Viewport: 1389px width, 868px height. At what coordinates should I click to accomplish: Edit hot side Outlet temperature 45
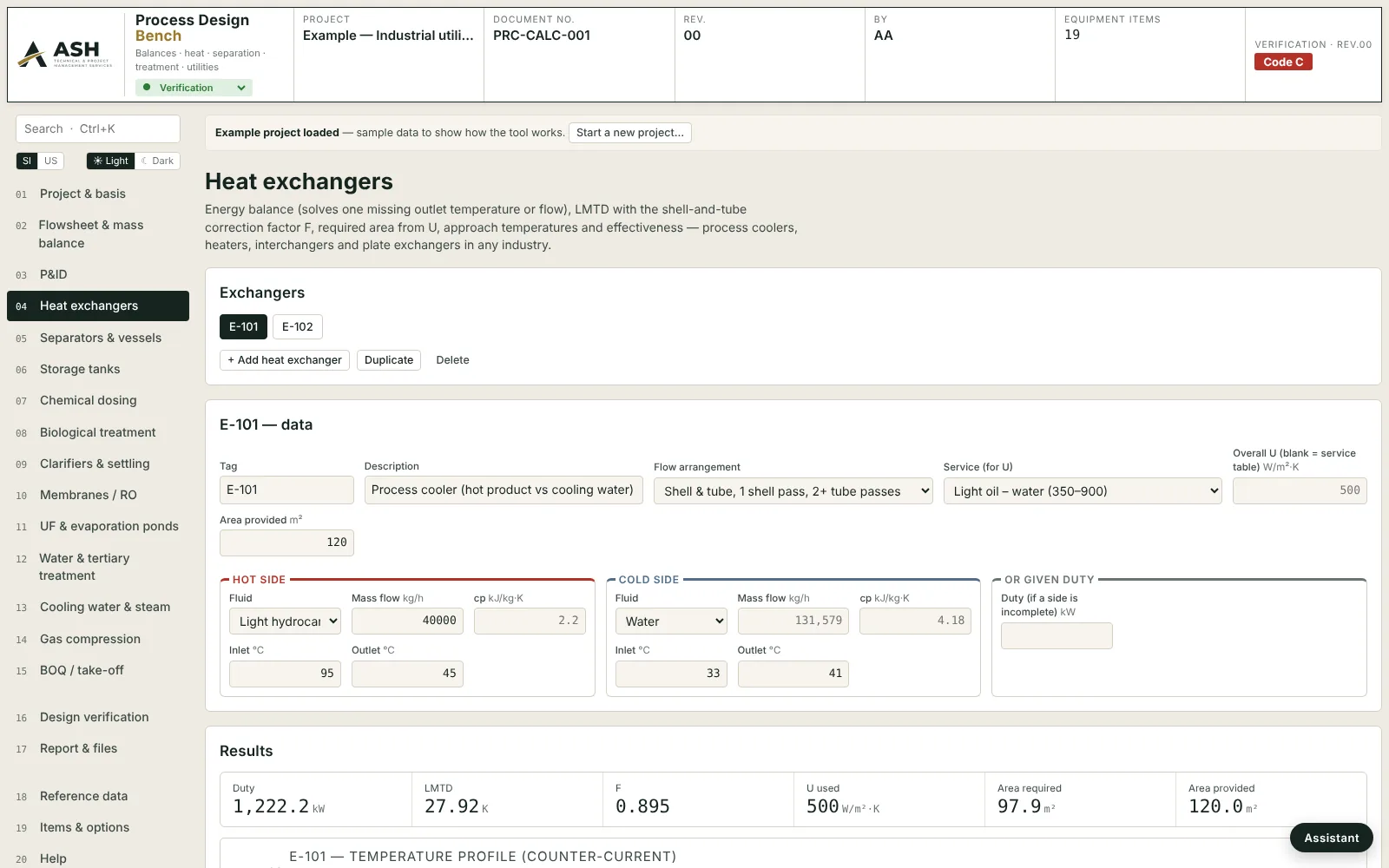[x=407, y=674]
